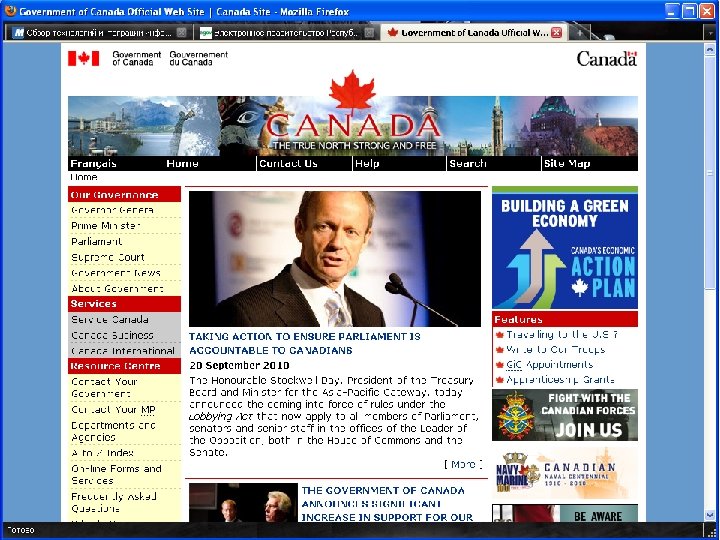This screenshot has width=720, height=540.
Task: Click the maple leaf bullet beside Travelling to the U.S.?
Action: (500, 335)
